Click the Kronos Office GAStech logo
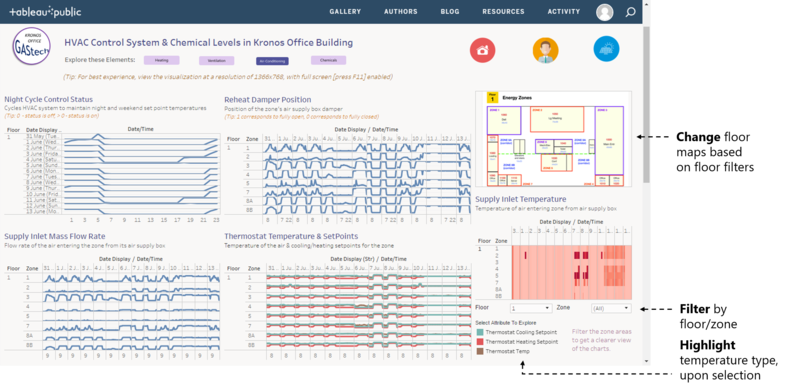This screenshot has width=800, height=390. click(x=32, y=46)
